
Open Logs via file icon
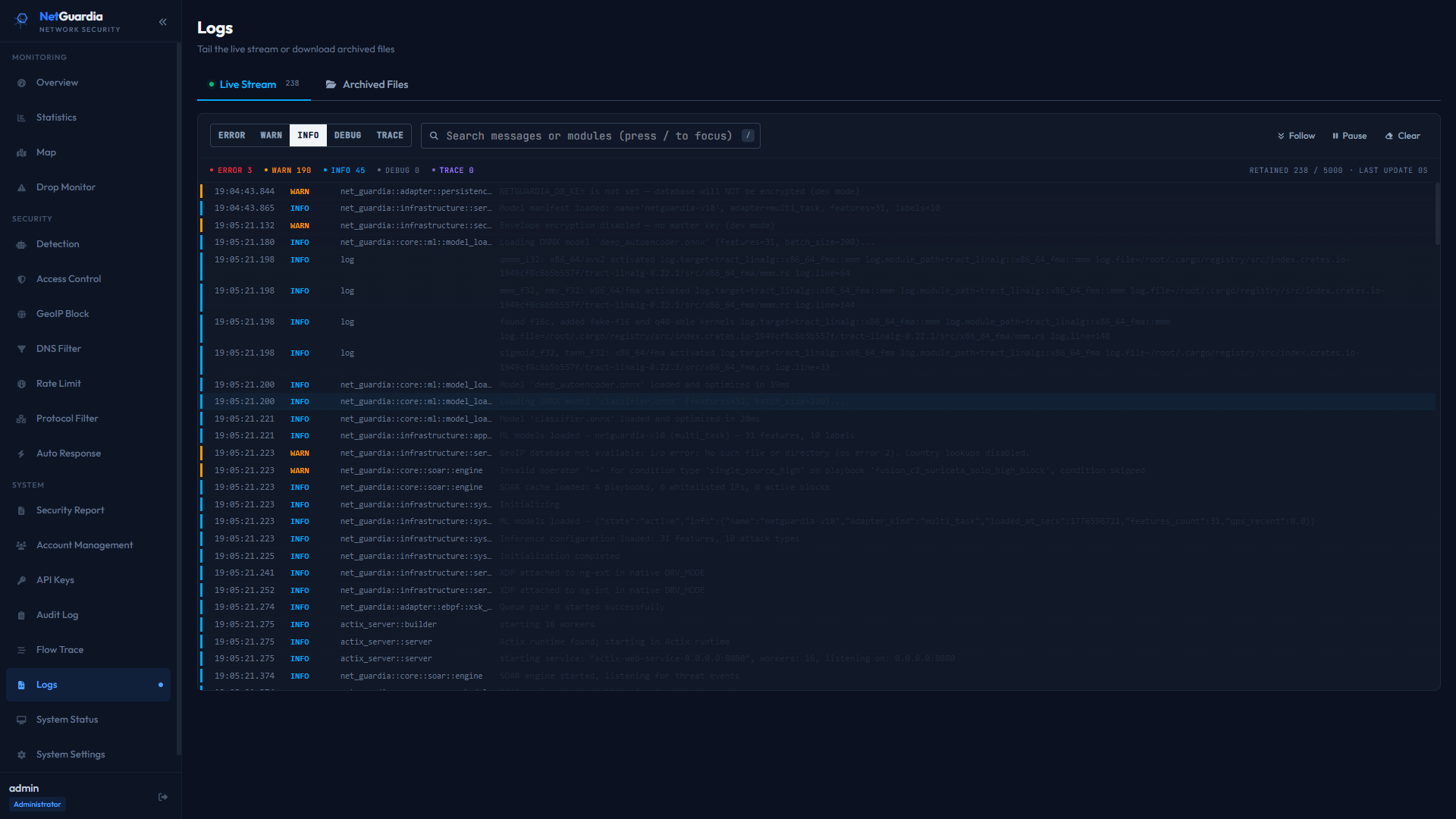(x=21, y=685)
